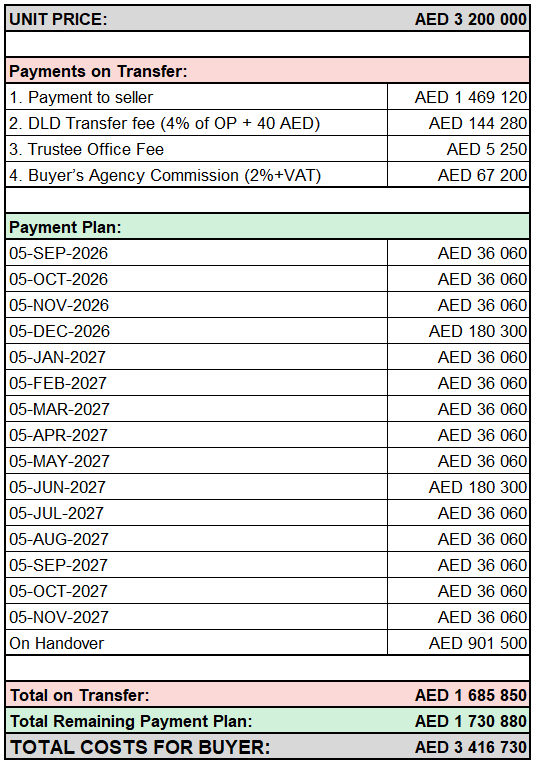Click the AED 901 500 handover amount
Image resolution: width=536 pixels, height=765 pixels.
[x=478, y=643]
